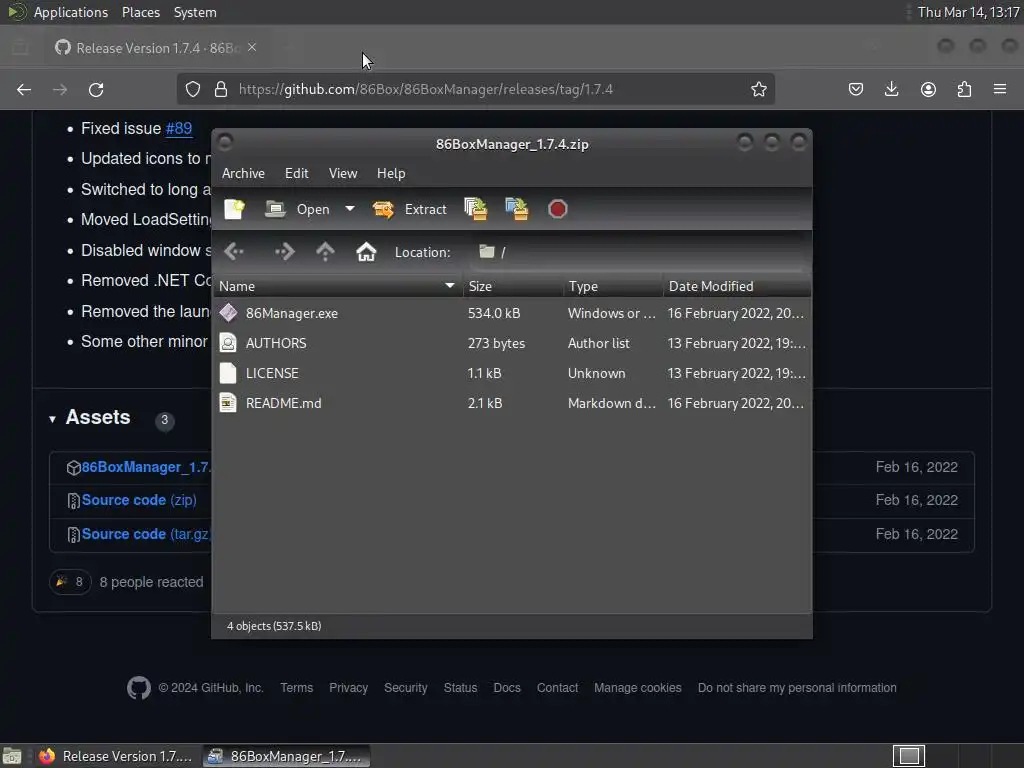Open GitHub Status footer link

(460, 688)
